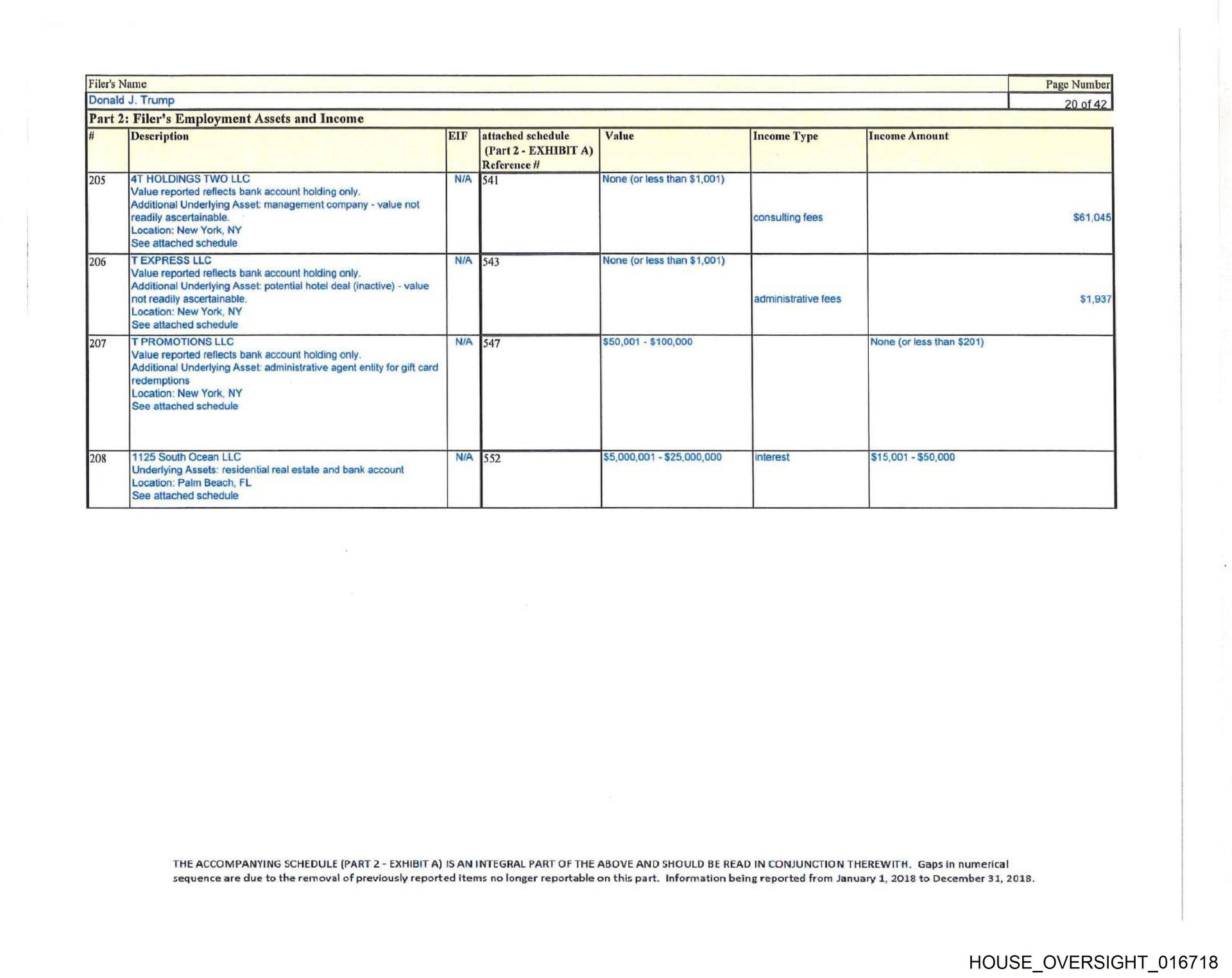Image resolution: width=1232 pixels, height=978 pixels.
Task: Click reference number 547
Action: pos(492,343)
